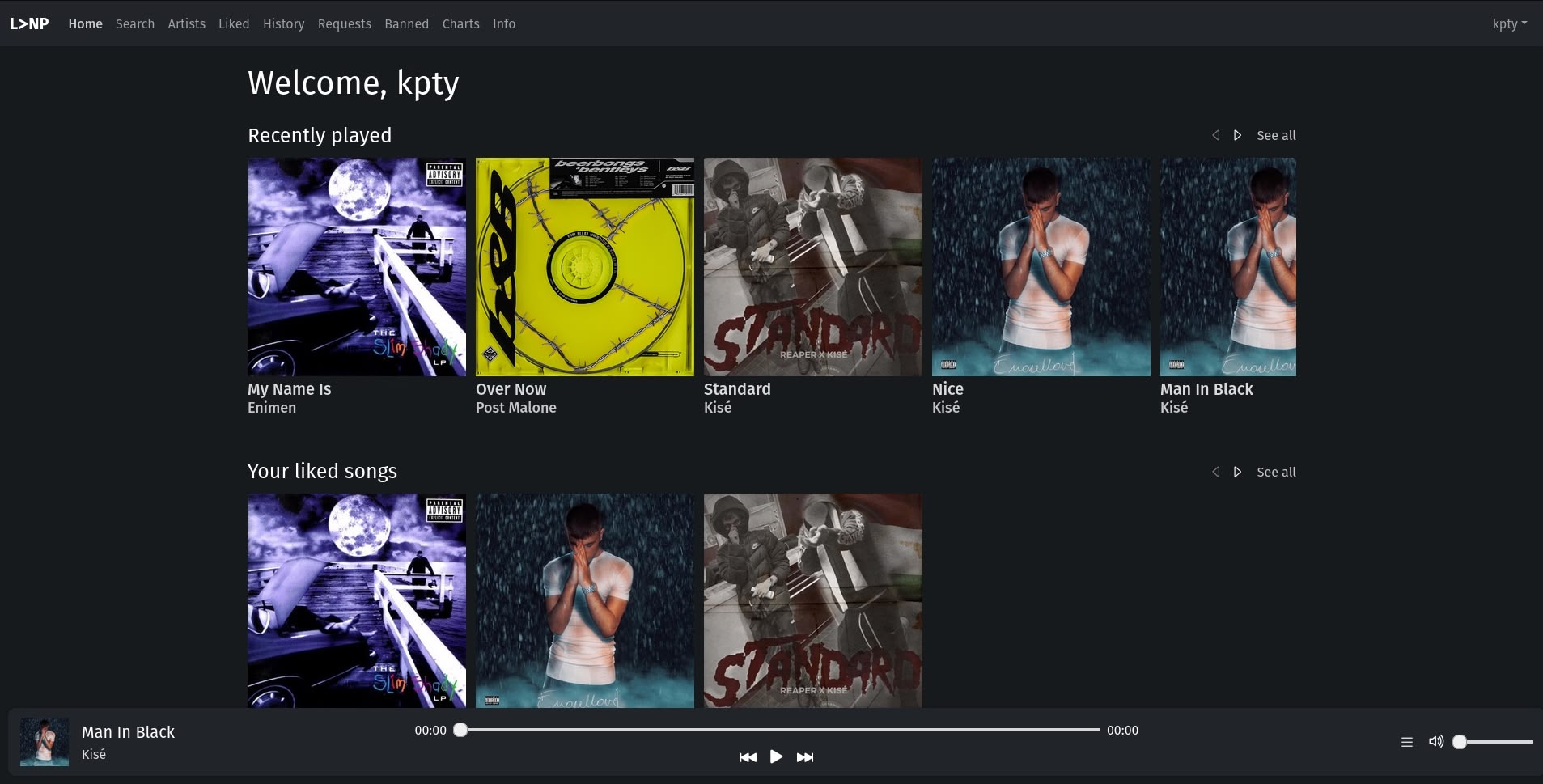Click next arrow in Your liked songs

pos(1237,472)
